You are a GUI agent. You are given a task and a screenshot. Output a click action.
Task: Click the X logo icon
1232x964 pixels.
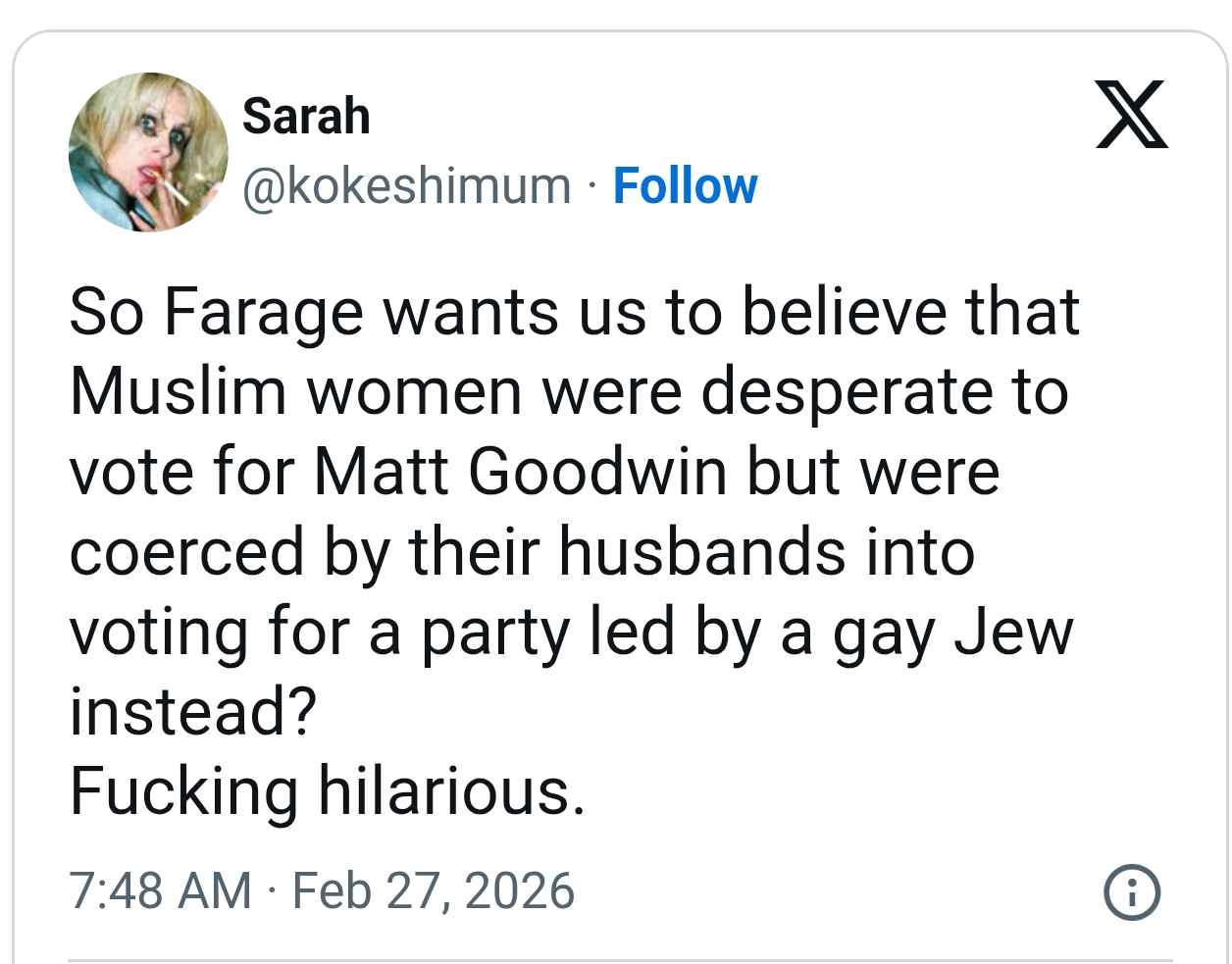pyautogui.click(x=1132, y=115)
